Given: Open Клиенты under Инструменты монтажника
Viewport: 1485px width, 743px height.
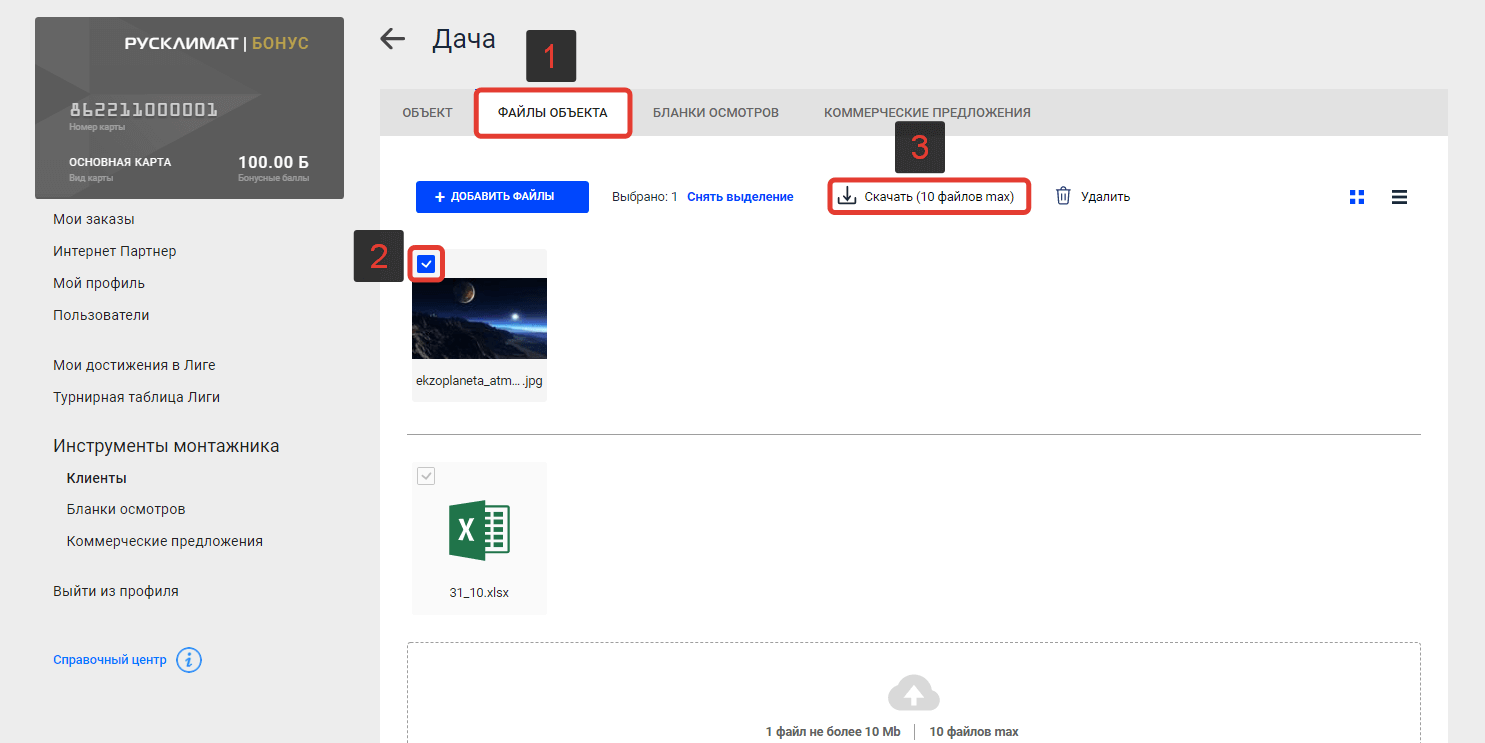Looking at the screenshot, I should [97, 478].
